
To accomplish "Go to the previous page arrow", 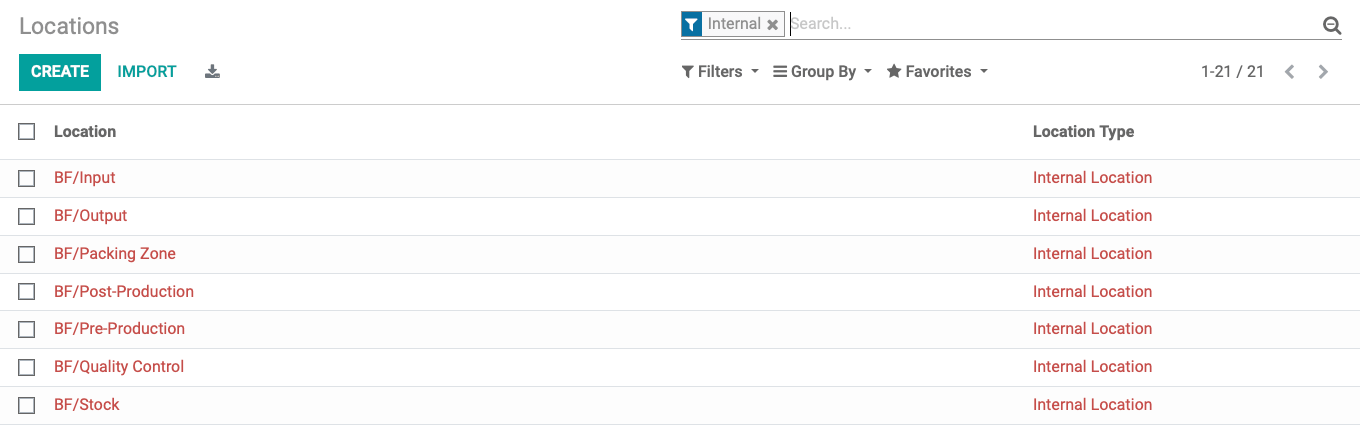I will click(1290, 72).
